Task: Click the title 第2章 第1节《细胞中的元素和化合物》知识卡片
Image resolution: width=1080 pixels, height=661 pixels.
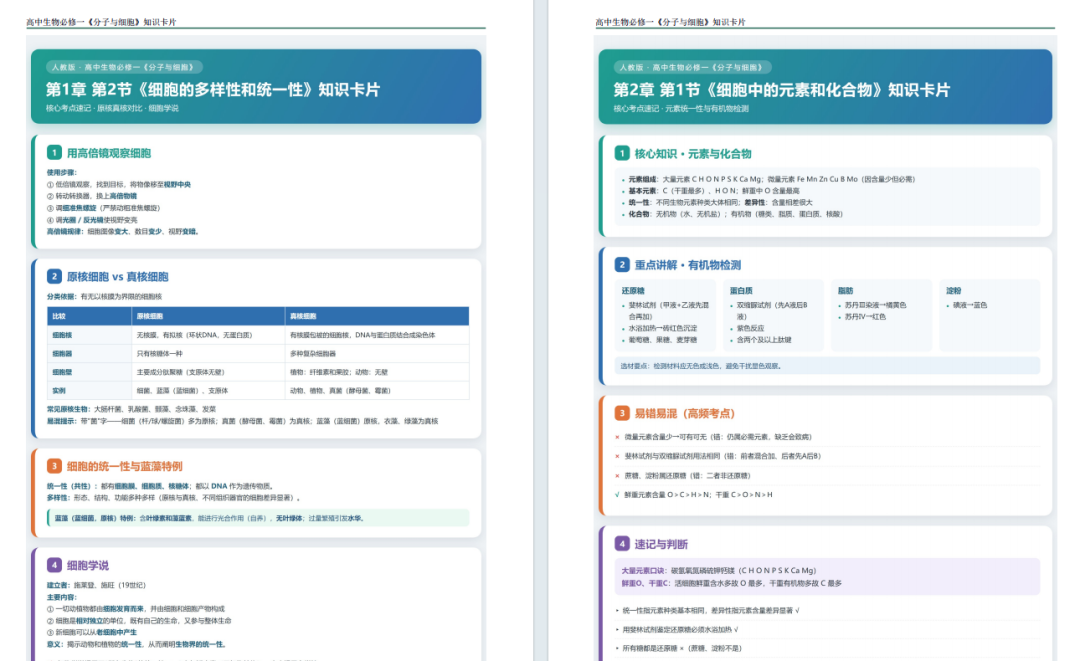Action: pos(782,90)
